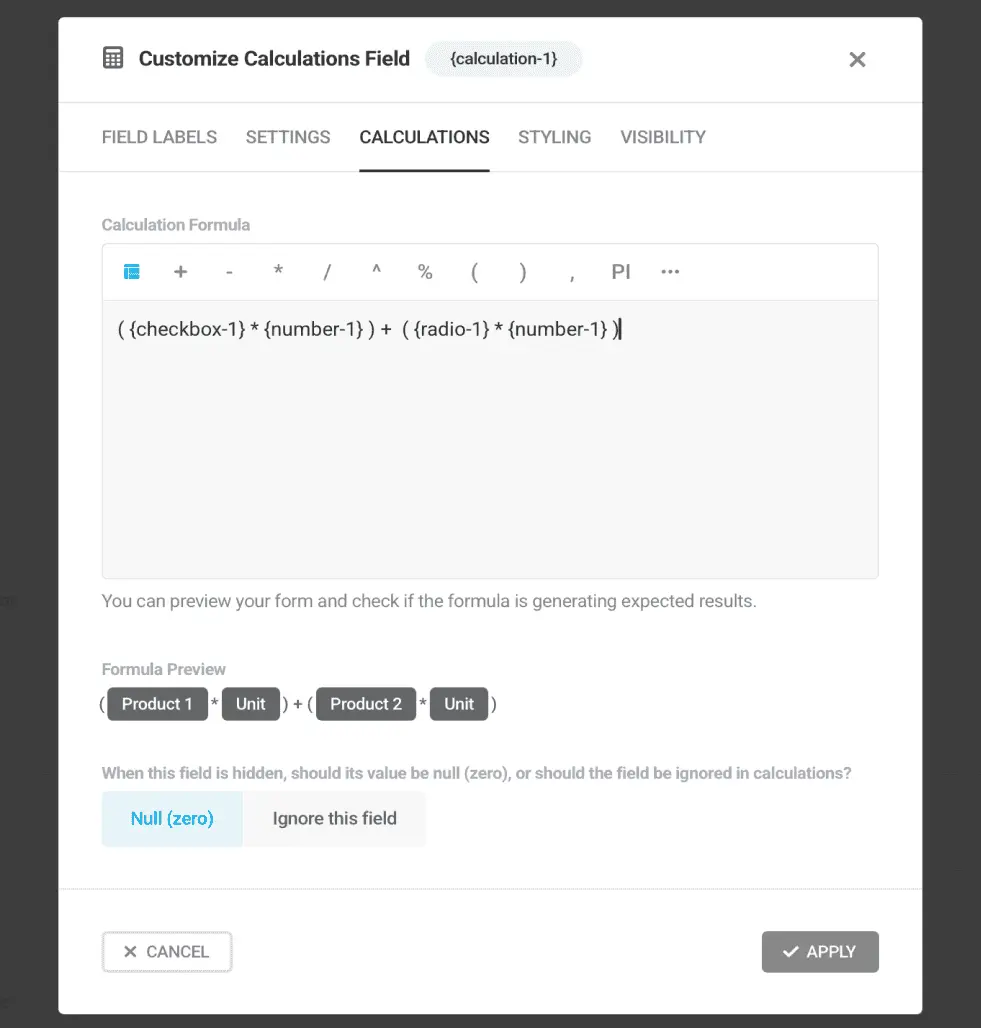Click the division operator icon
The width and height of the screenshot is (981, 1028).
327,271
